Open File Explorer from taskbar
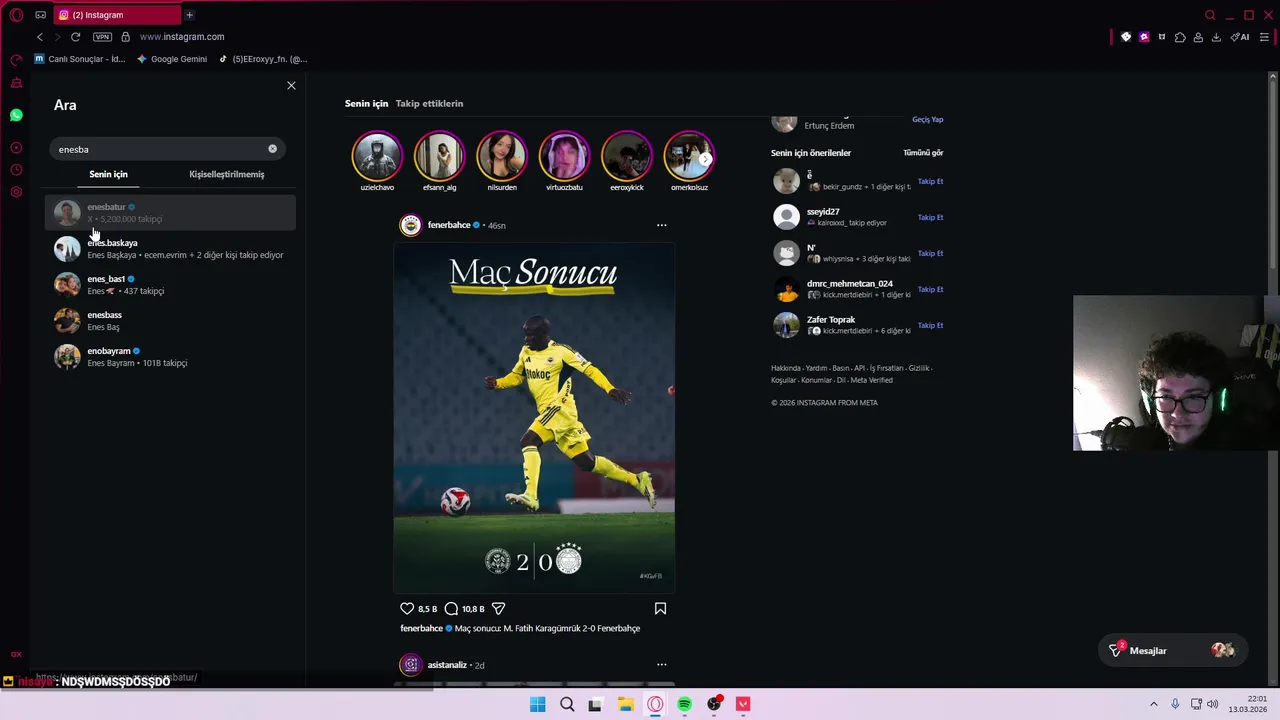1280x720 pixels. (625, 704)
